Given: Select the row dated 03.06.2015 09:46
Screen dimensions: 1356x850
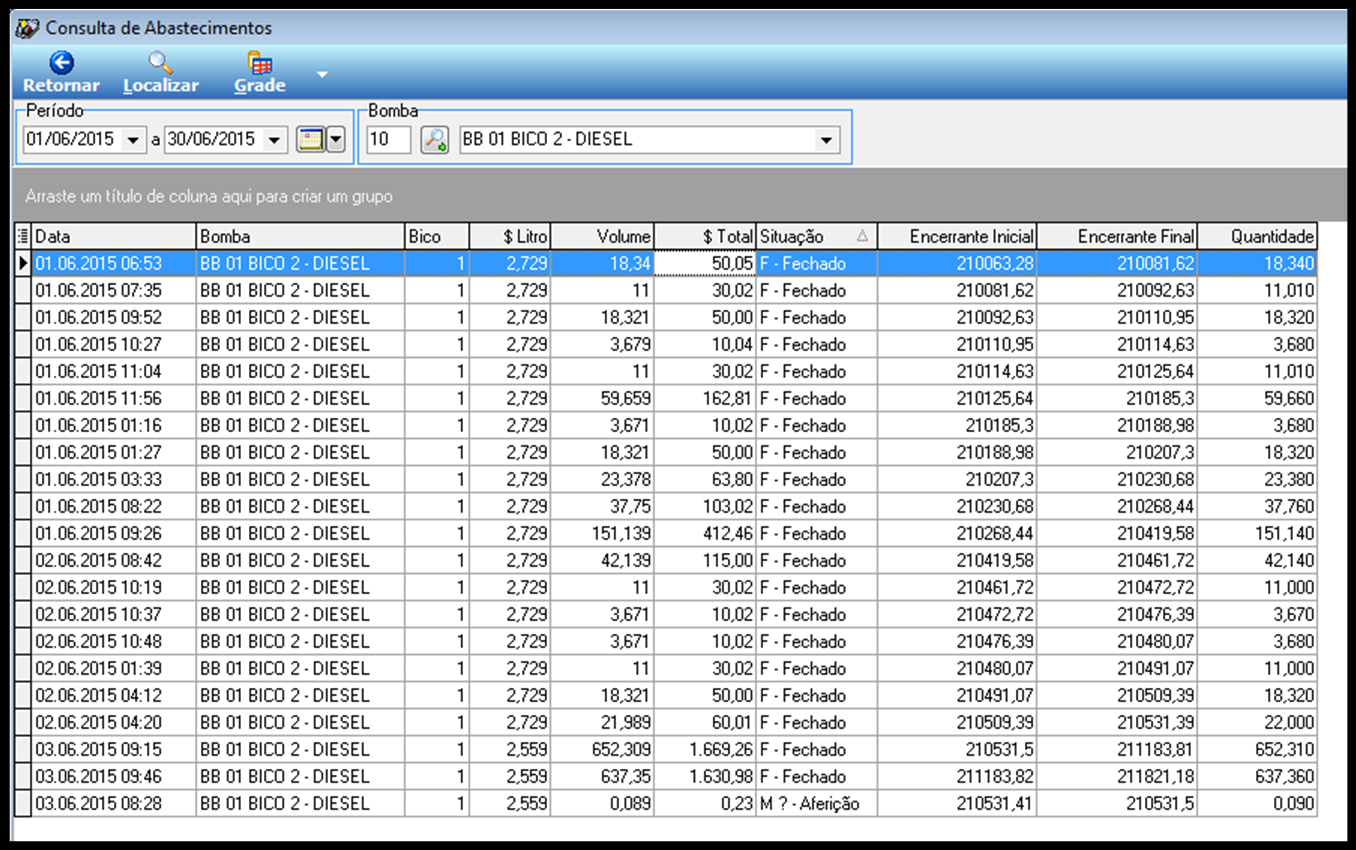Looking at the screenshot, I should pos(666,777).
